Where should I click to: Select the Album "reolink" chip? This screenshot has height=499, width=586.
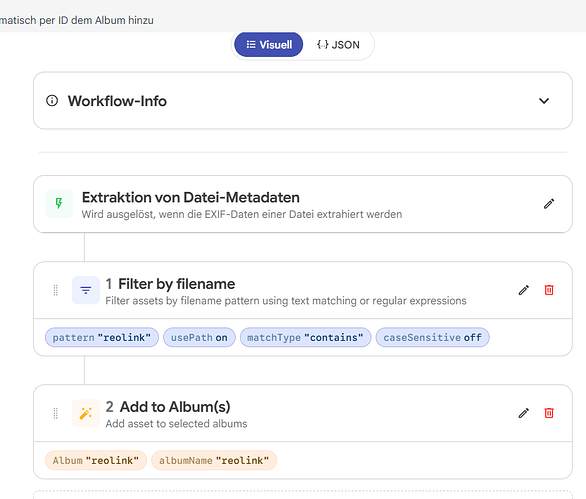click(x=96, y=461)
